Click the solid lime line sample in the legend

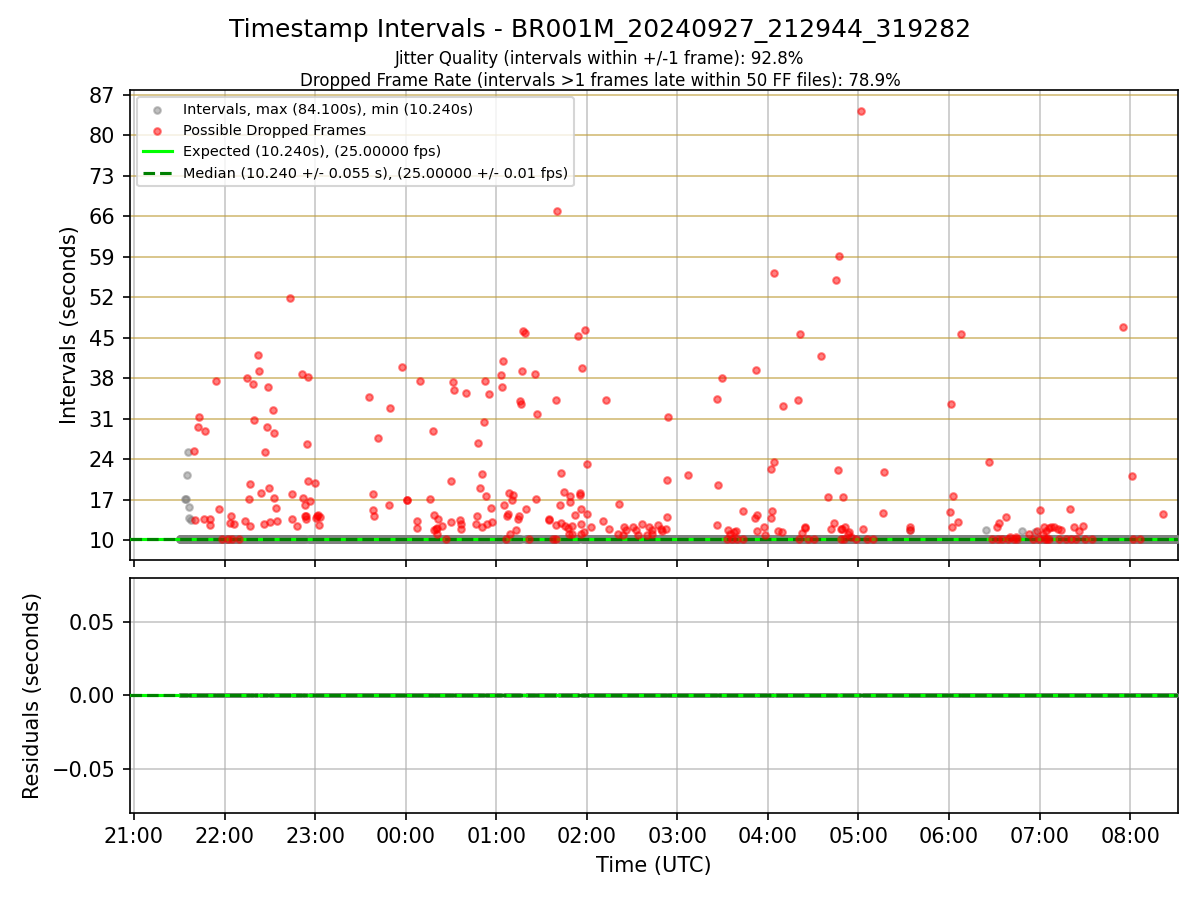(158, 152)
